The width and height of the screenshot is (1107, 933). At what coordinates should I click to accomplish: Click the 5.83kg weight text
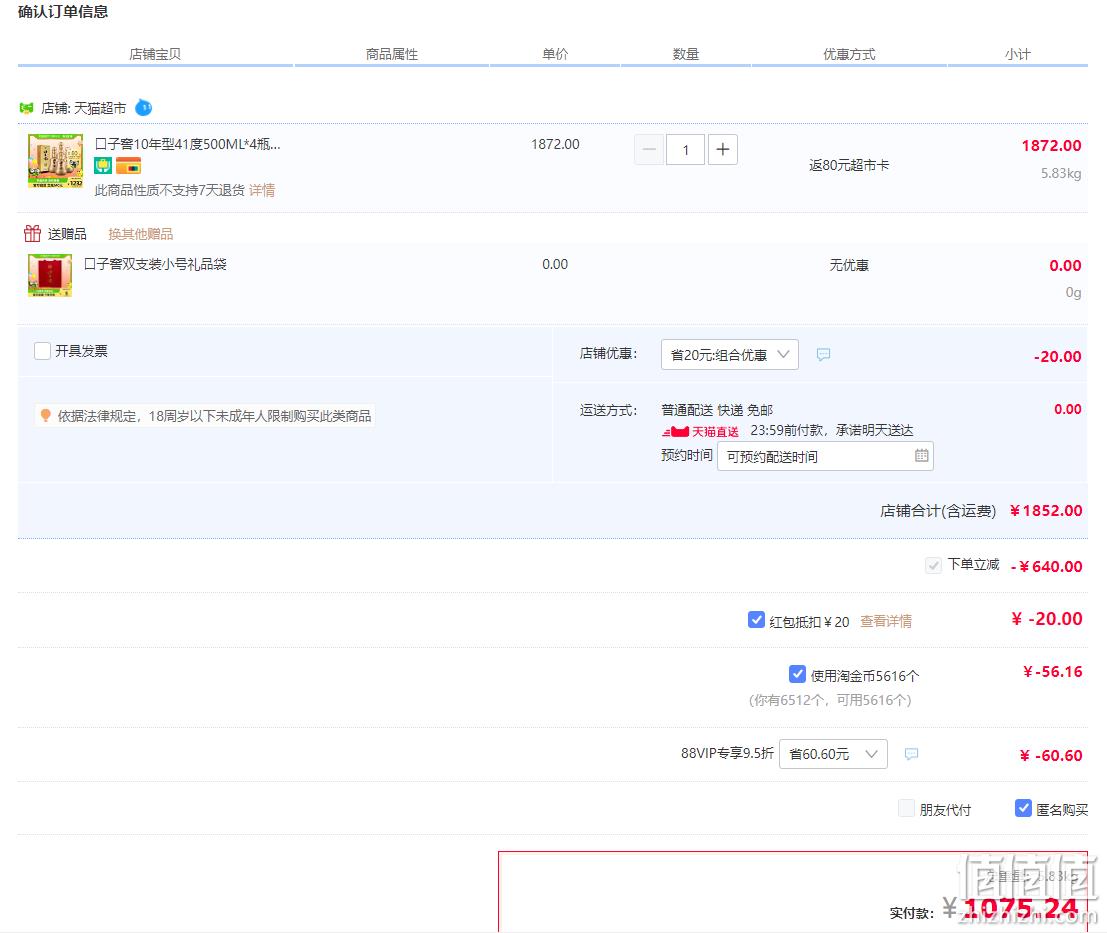tap(1061, 173)
